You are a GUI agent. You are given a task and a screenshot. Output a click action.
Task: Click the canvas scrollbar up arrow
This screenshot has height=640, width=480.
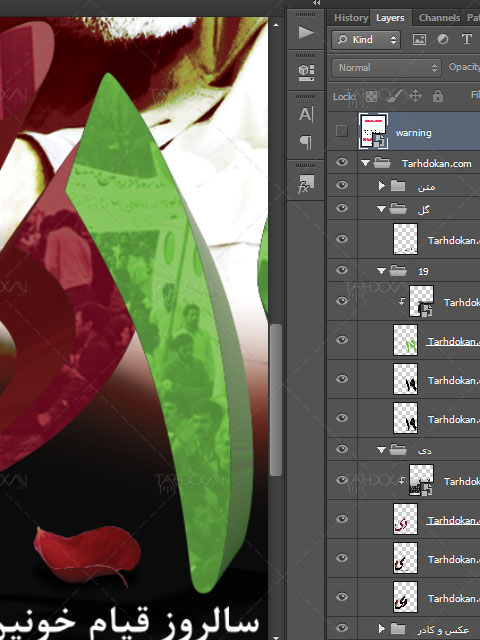tap(276, 25)
